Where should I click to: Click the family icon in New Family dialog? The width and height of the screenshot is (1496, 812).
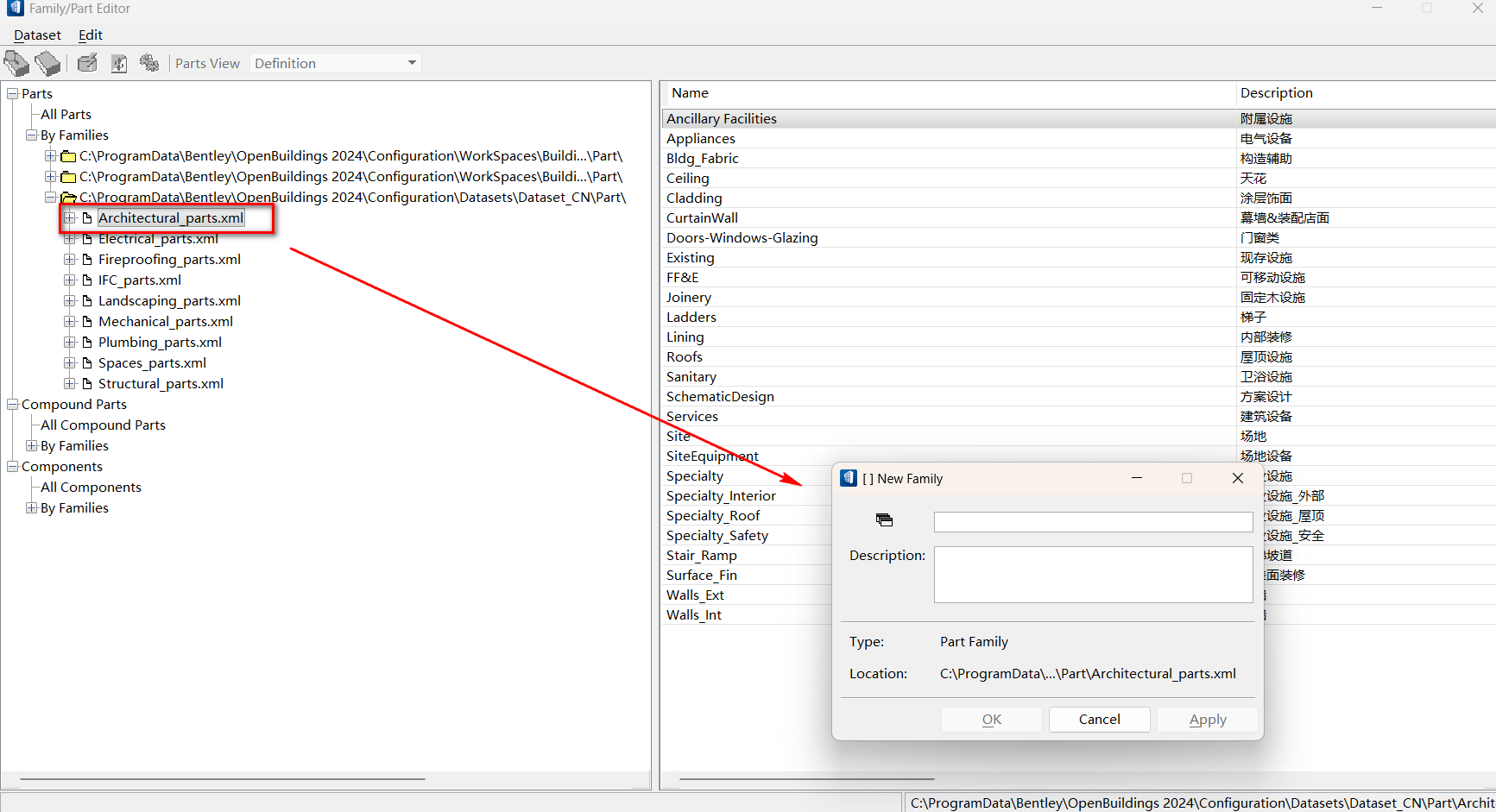[x=884, y=519]
